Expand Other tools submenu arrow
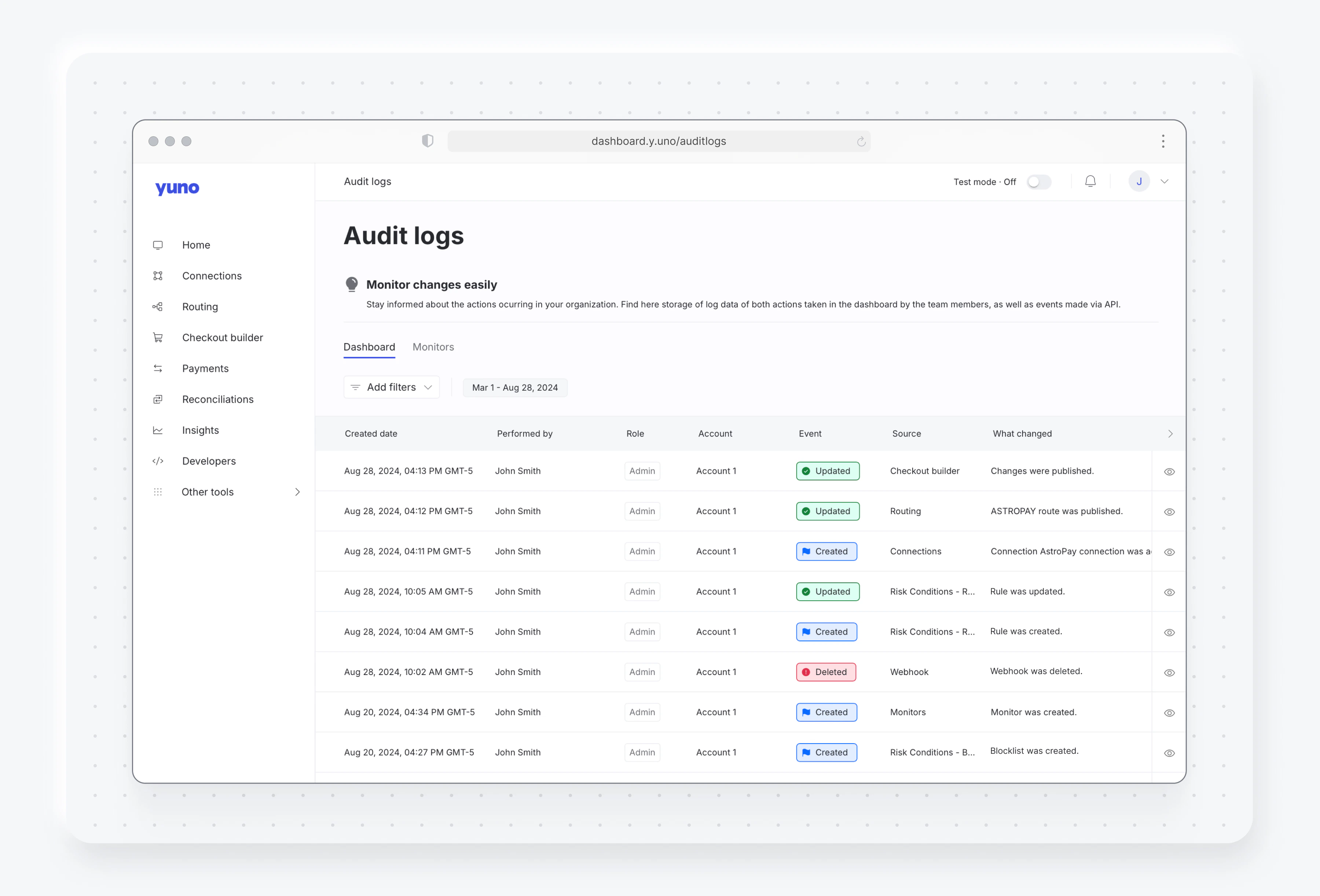The image size is (1320, 896). tap(297, 492)
